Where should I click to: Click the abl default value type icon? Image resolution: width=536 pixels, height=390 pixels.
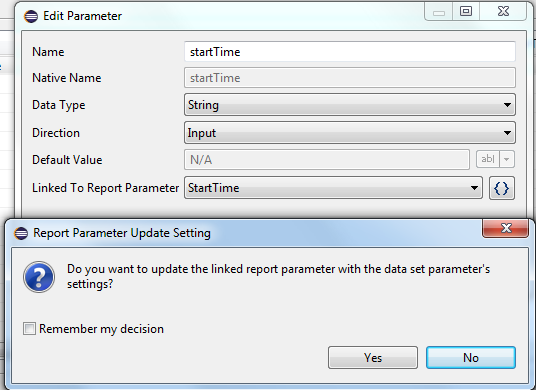[x=488, y=159]
